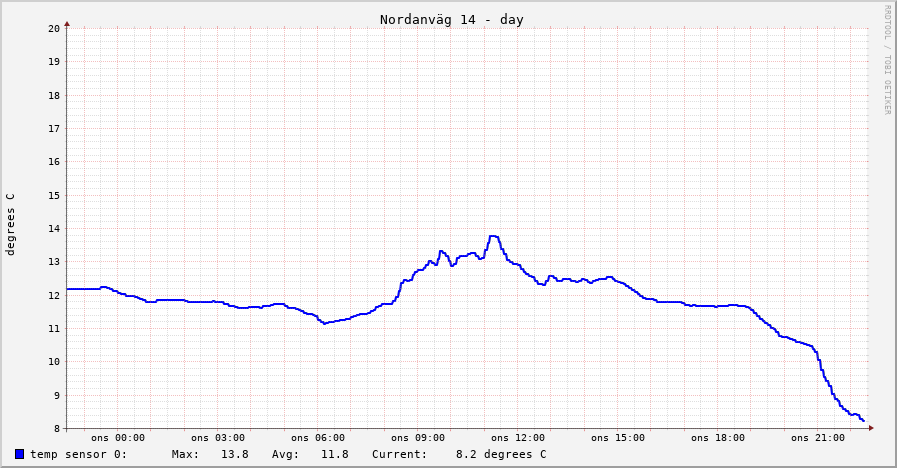This screenshot has width=897, height=468.
Task: Click the 'ons 06:00' time axis label
Action: point(318,438)
